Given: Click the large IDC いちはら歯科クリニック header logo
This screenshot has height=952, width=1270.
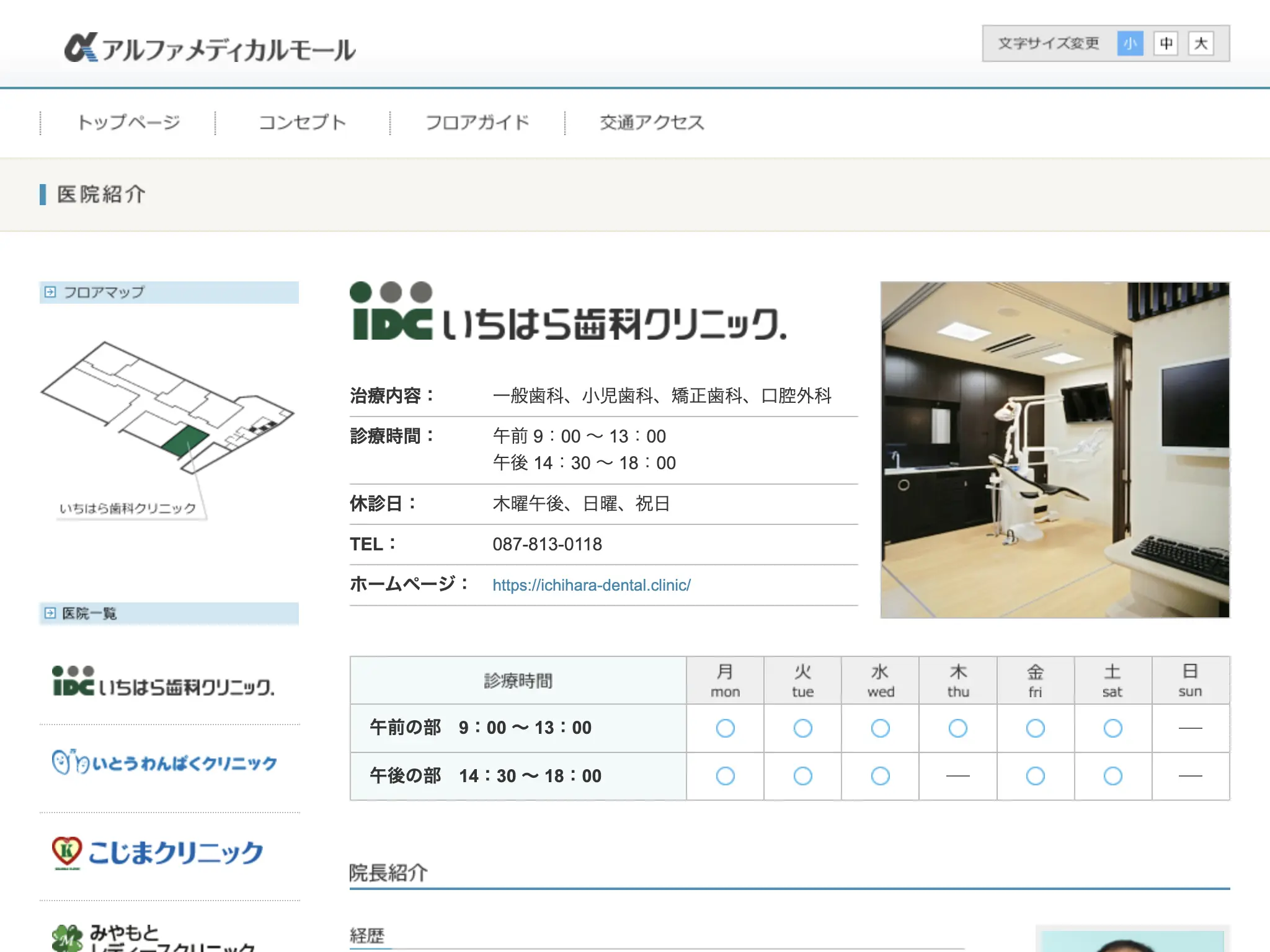Looking at the screenshot, I should 569,312.
